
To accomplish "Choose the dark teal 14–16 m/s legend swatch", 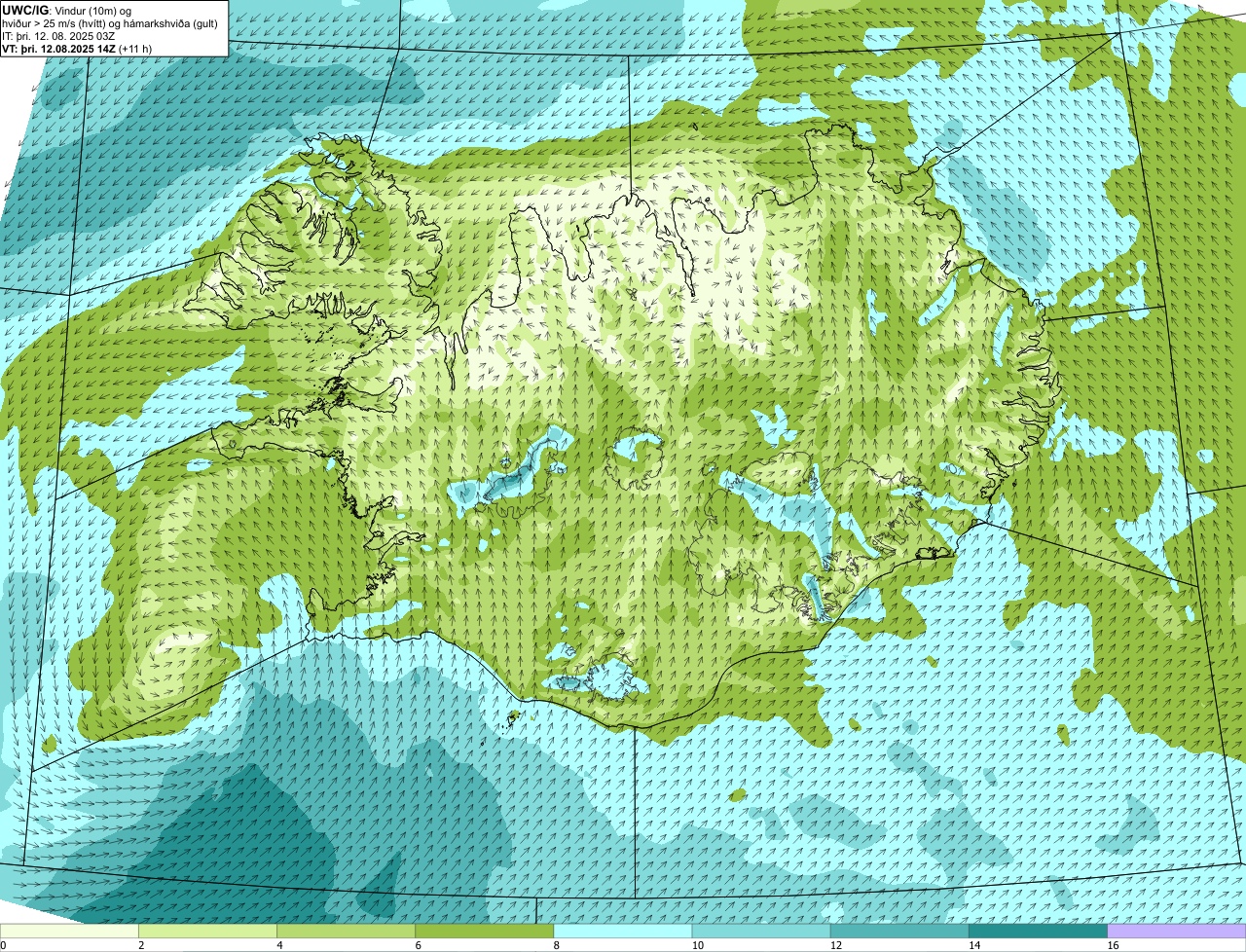I will [1039, 932].
